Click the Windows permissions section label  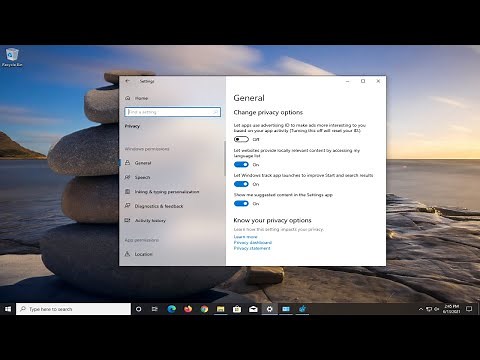point(147,149)
